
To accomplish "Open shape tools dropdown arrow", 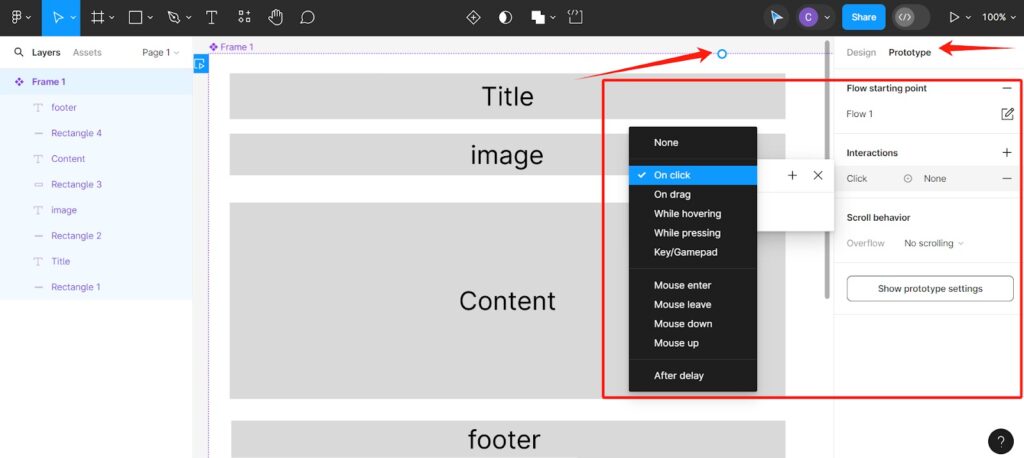I will (150, 18).
